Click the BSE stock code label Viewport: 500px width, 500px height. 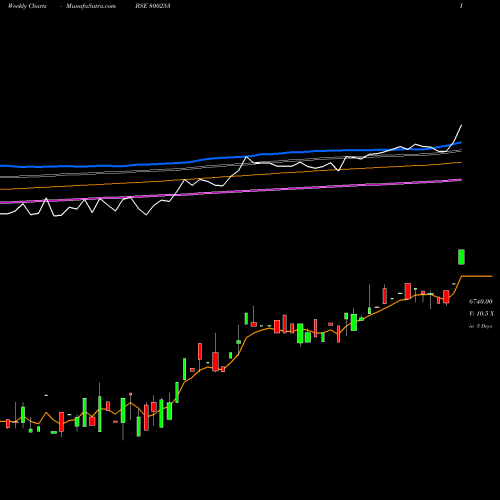click(x=153, y=6)
